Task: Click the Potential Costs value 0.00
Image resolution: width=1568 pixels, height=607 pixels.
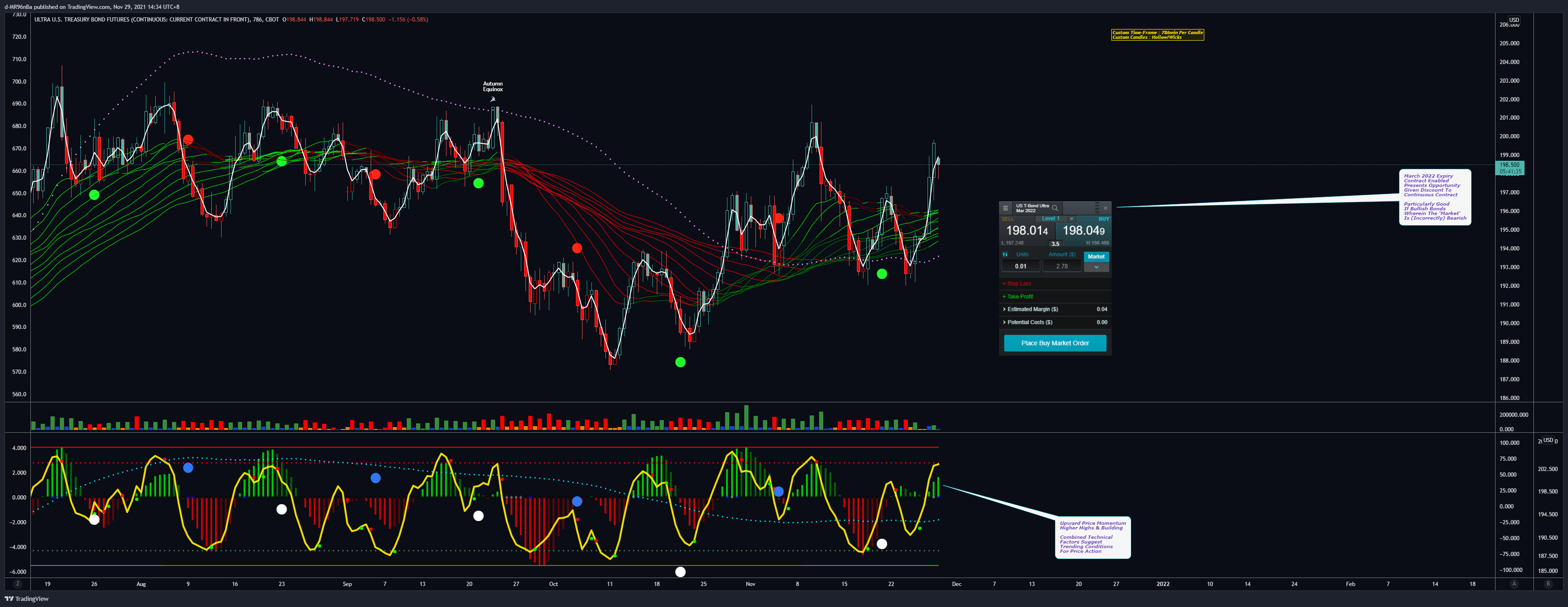Action: [x=1102, y=322]
